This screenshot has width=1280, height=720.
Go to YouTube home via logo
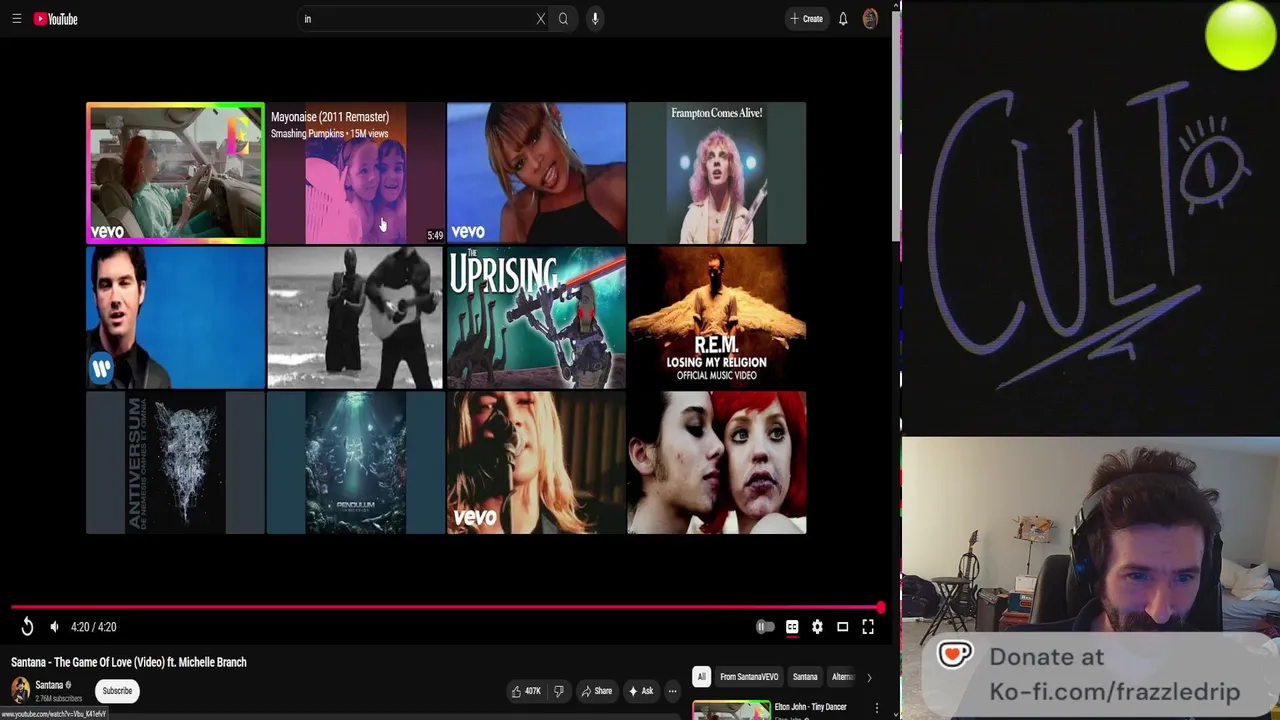[x=56, y=18]
